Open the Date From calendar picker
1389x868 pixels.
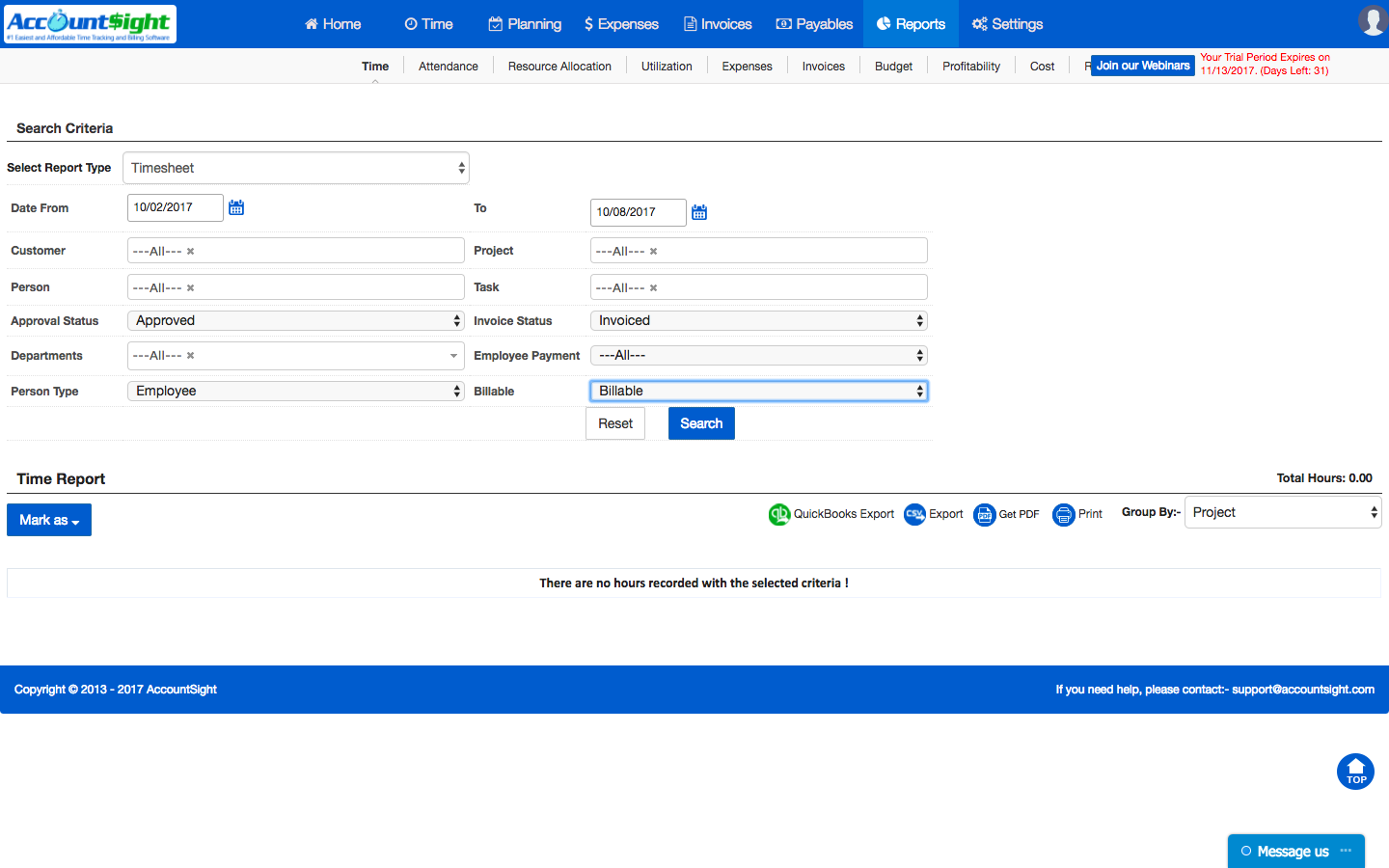236,206
